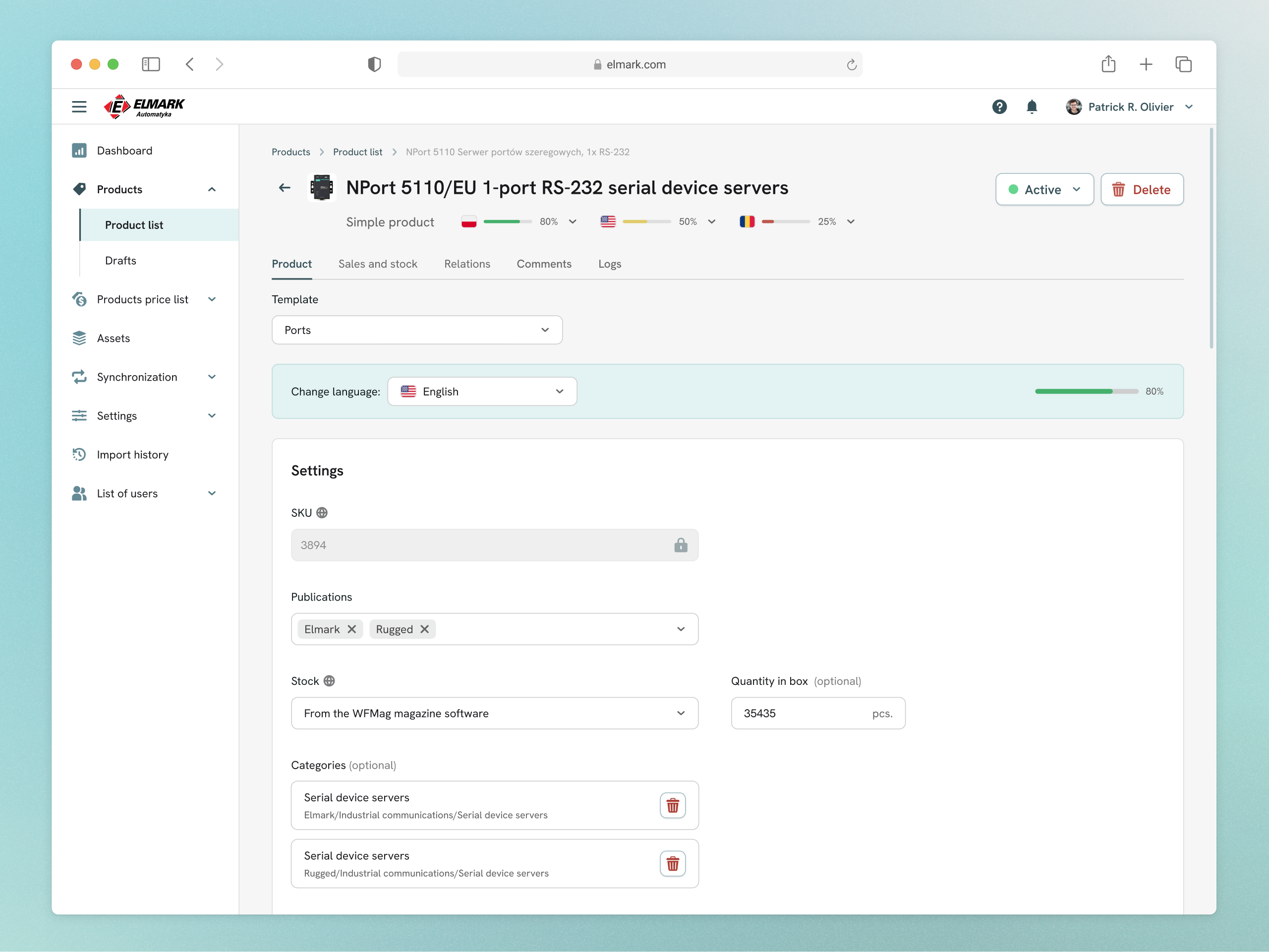Open the hamburger menu icon

click(79, 107)
